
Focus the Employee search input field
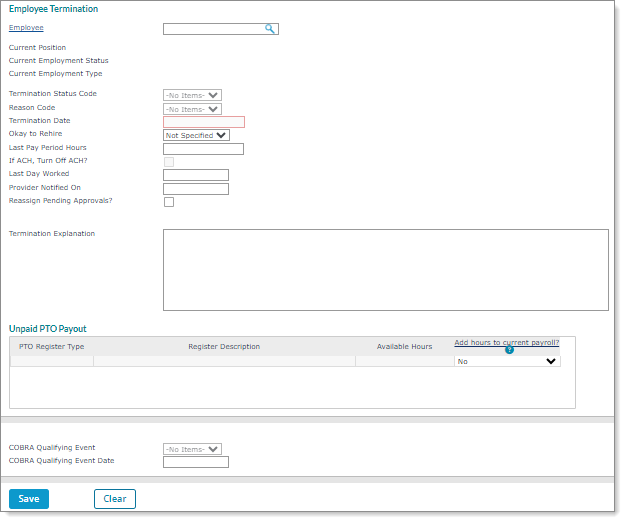coord(213,29)
